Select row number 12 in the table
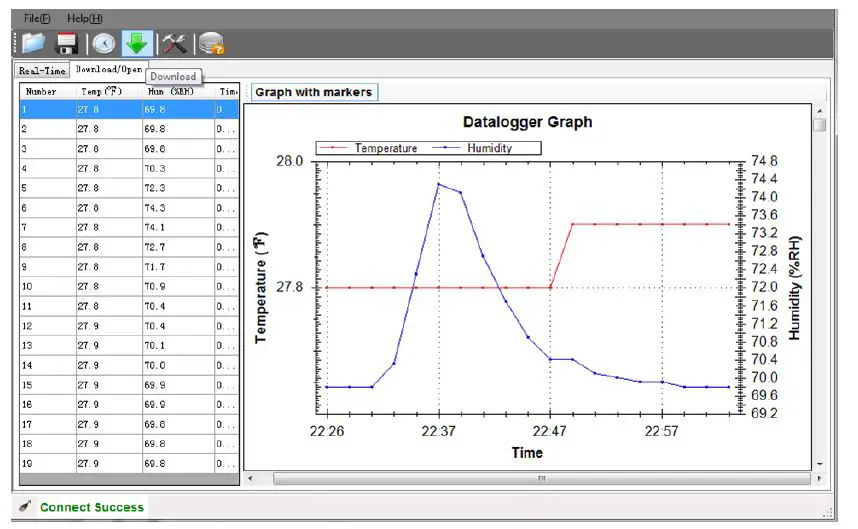 coord(129,326)
